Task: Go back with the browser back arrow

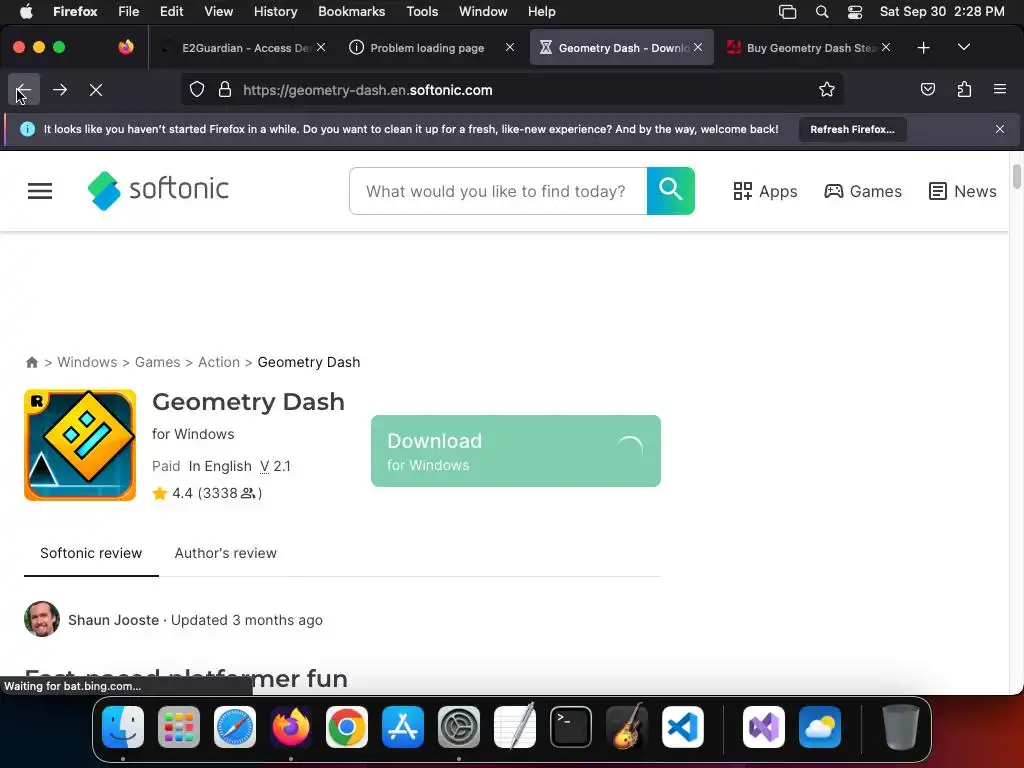Action: (x=24, y=89)
